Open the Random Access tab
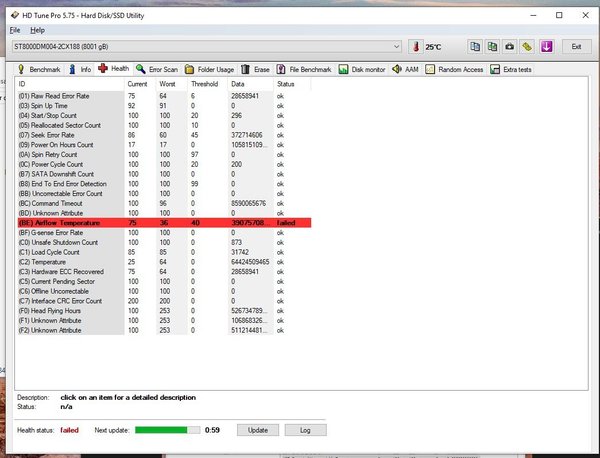 click(x=454, y=70)
